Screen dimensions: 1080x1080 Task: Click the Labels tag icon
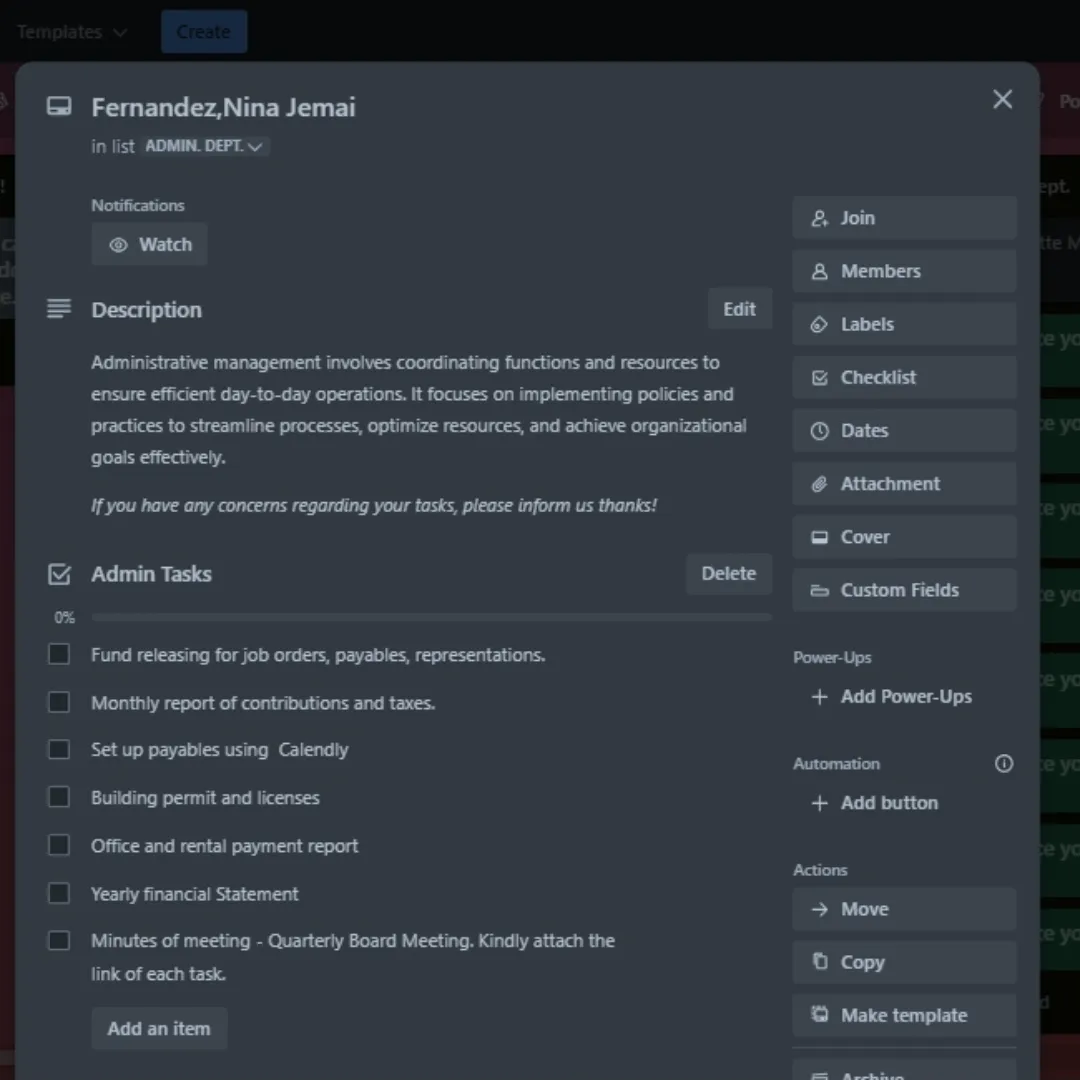point(820,324)
